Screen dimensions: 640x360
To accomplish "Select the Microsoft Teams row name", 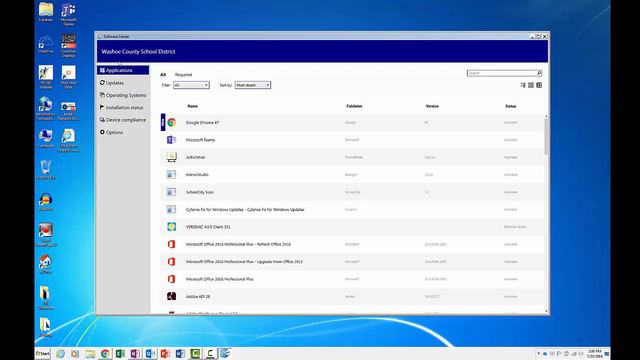I will click(200, 140).
